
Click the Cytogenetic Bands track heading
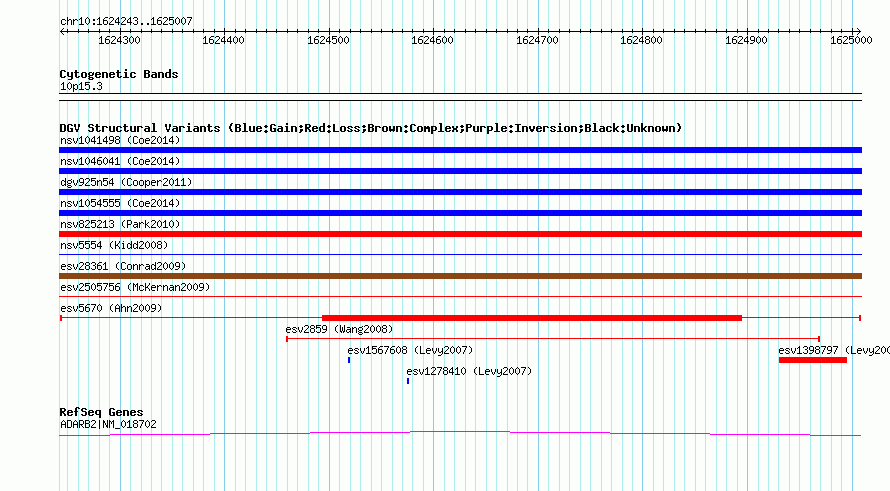tap(119, 74)
